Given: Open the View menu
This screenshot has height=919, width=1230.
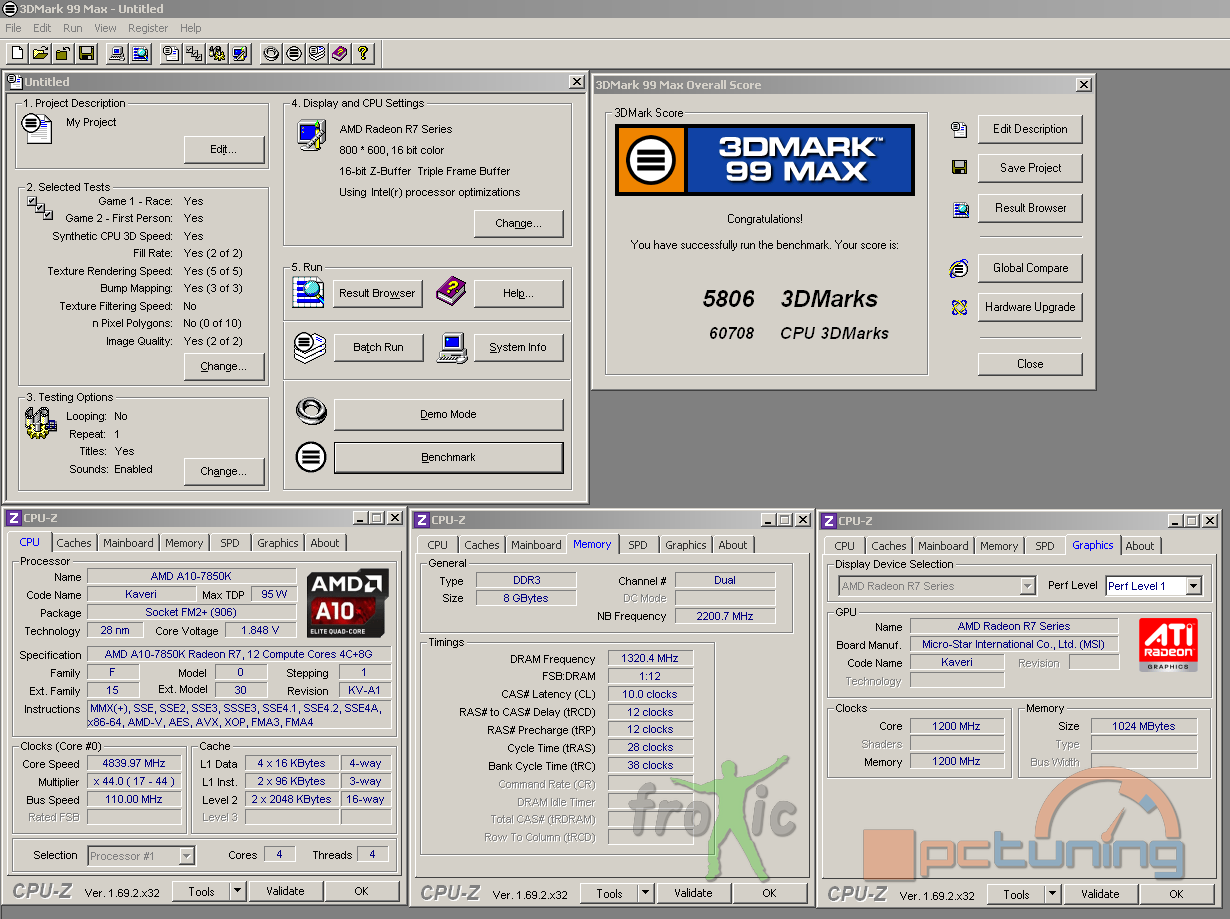Looking at the screenshot, I should click(x=105, y=28).
